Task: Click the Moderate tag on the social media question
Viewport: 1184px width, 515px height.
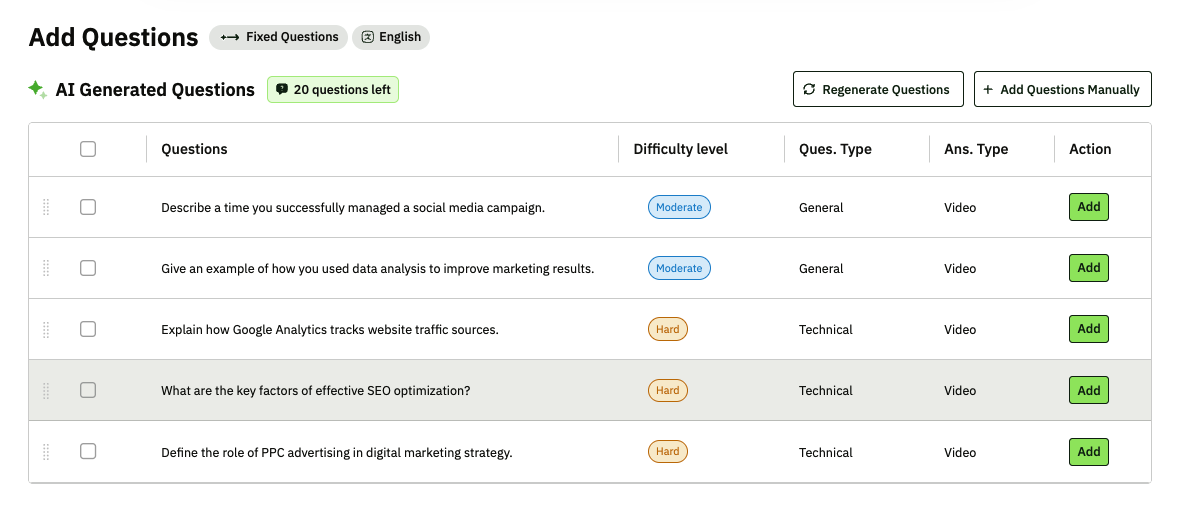Action: 679,207
